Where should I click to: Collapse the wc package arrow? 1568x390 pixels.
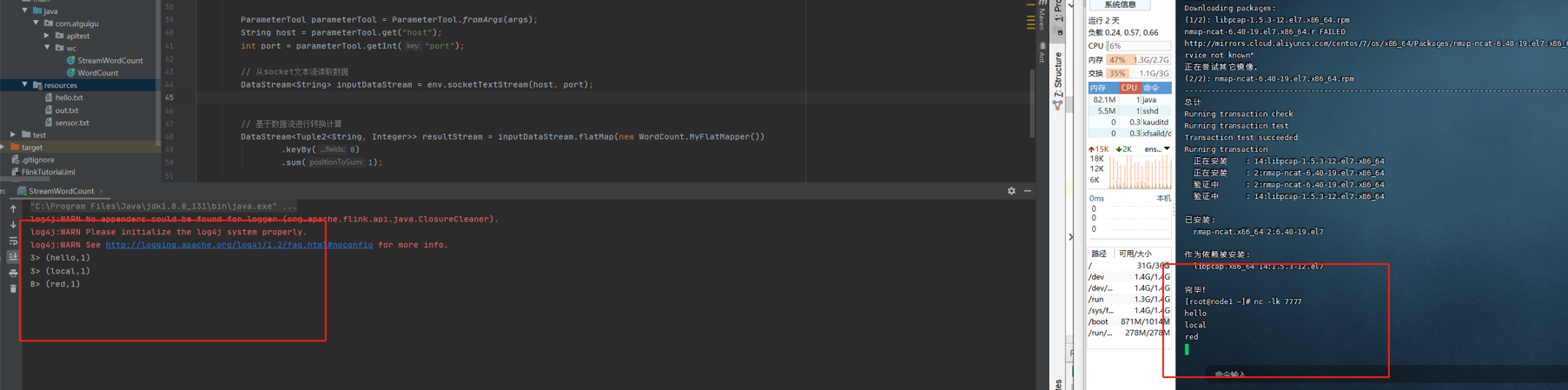point(47,48)
